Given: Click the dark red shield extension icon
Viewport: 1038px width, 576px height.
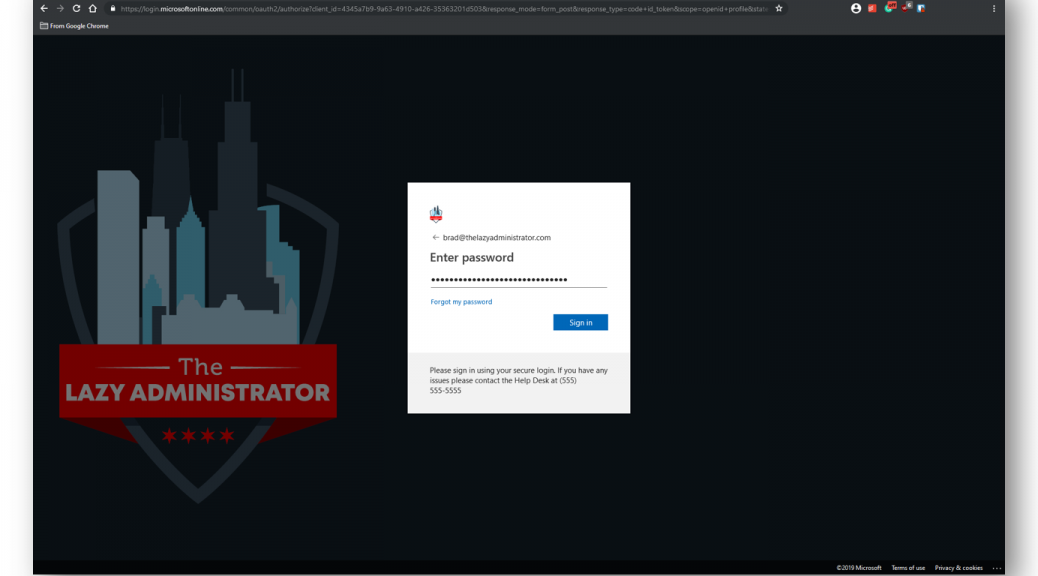Looking at the screenshot, I should (x=906, y=8).
